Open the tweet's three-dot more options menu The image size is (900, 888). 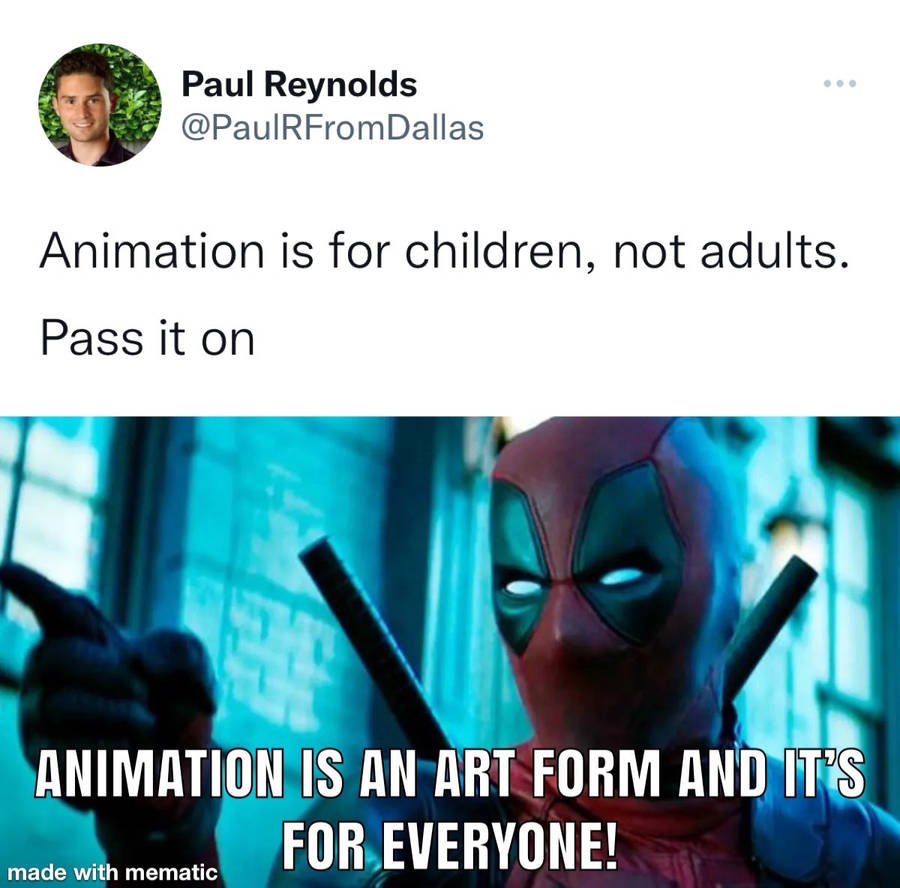tap(840, 83)
